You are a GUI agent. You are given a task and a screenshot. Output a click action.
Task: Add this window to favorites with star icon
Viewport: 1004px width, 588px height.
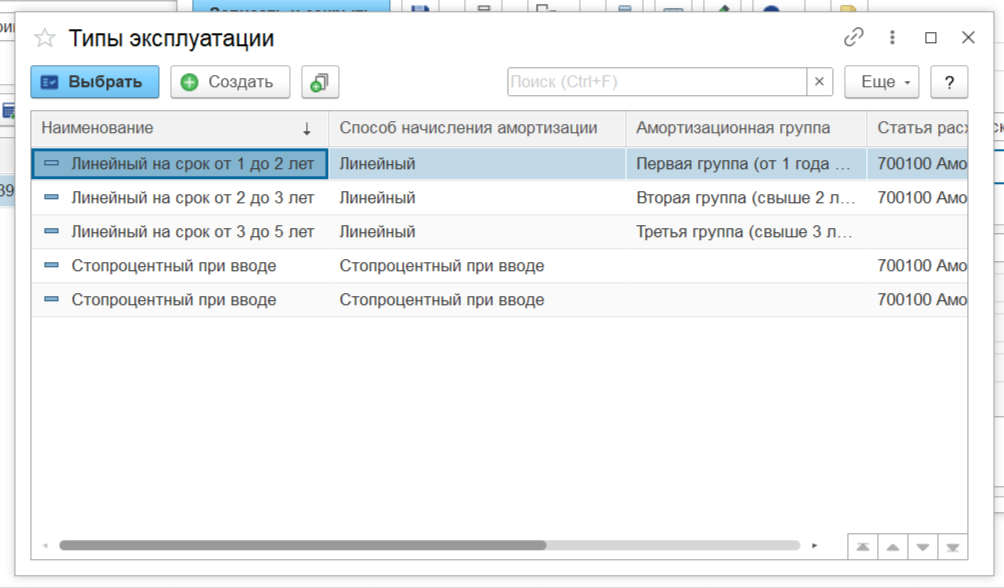point(45,39)
